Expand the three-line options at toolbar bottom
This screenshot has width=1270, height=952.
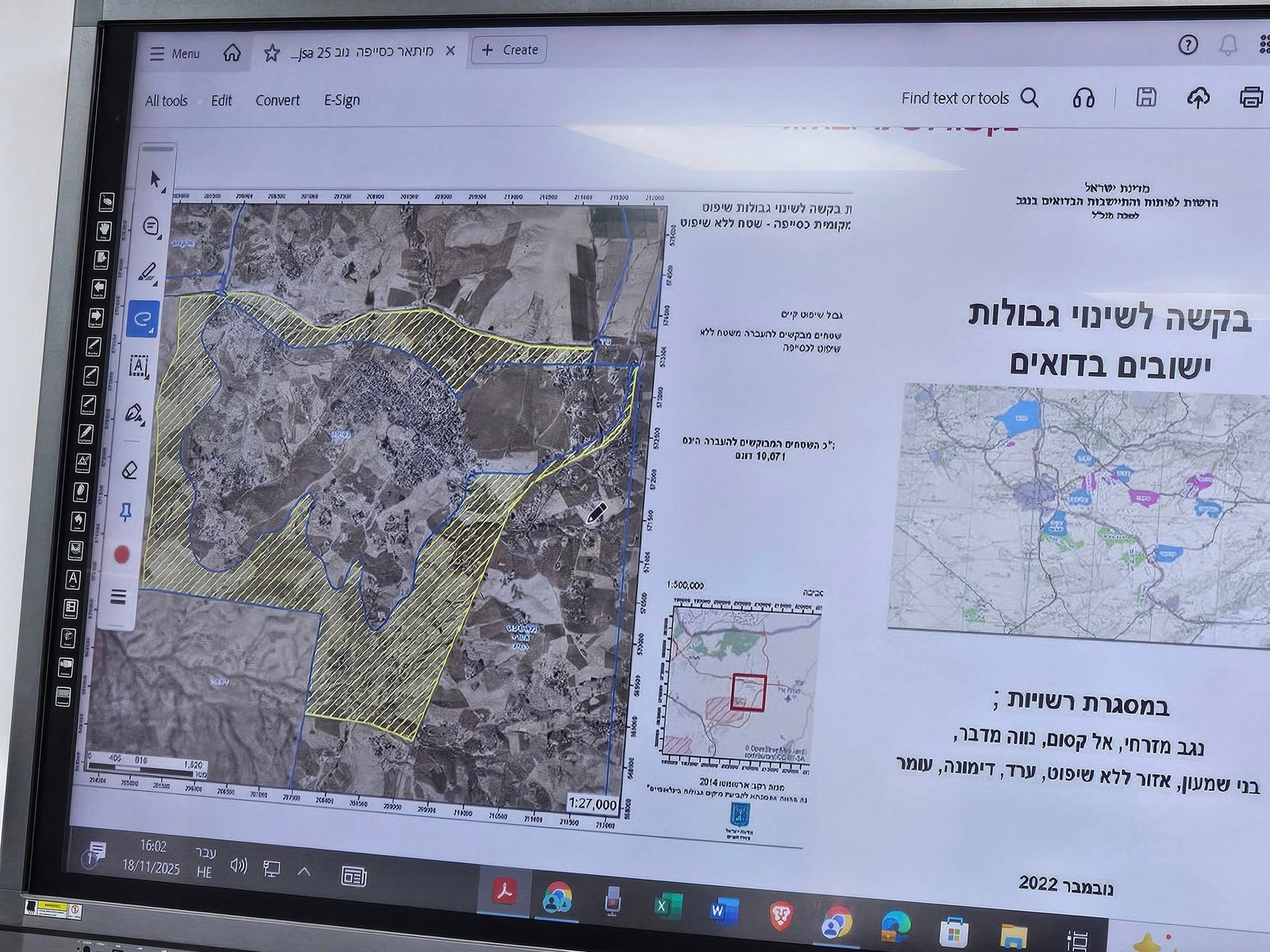(x=118, y=597)
